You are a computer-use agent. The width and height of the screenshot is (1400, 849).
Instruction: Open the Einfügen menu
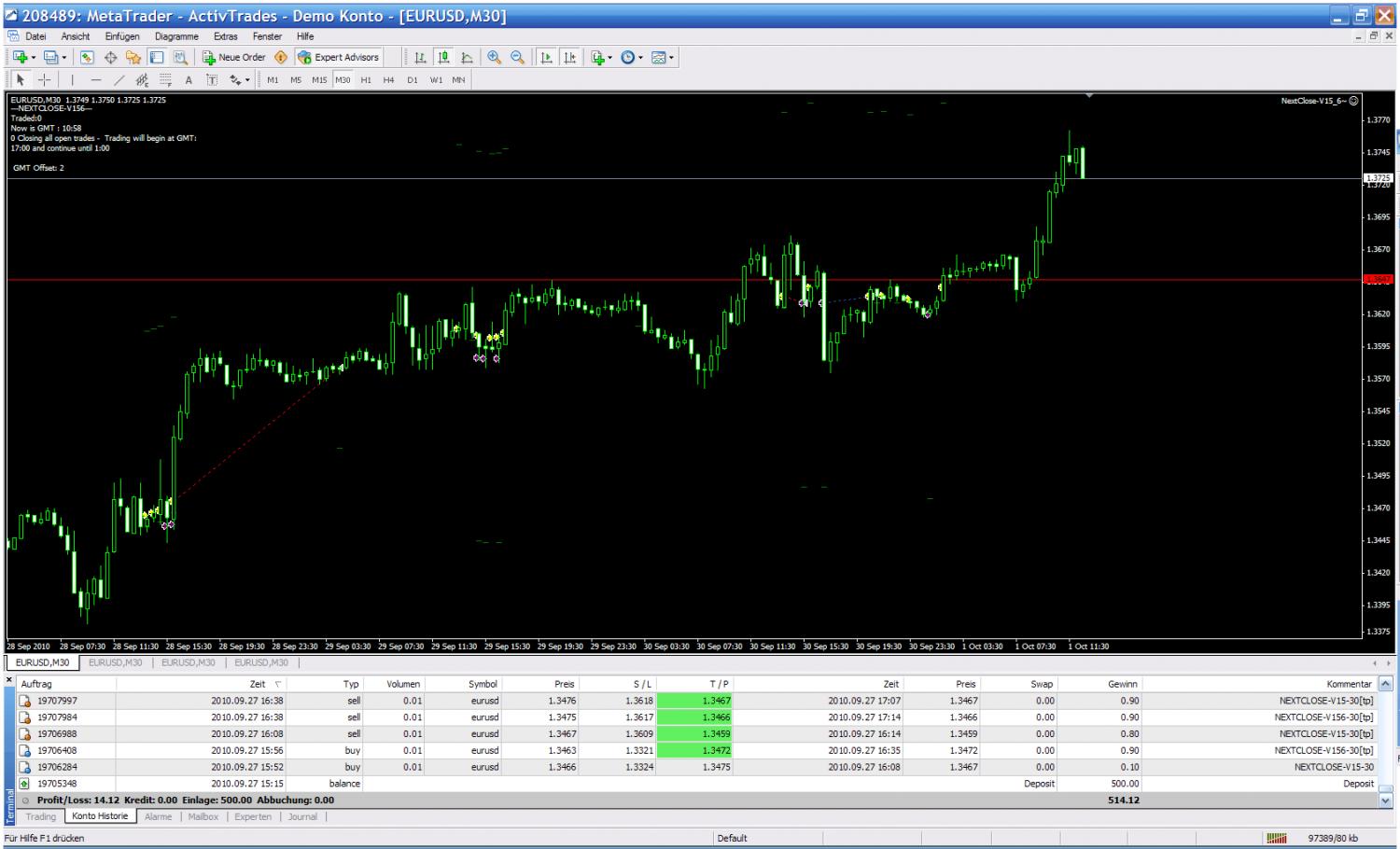click(122, 36)
